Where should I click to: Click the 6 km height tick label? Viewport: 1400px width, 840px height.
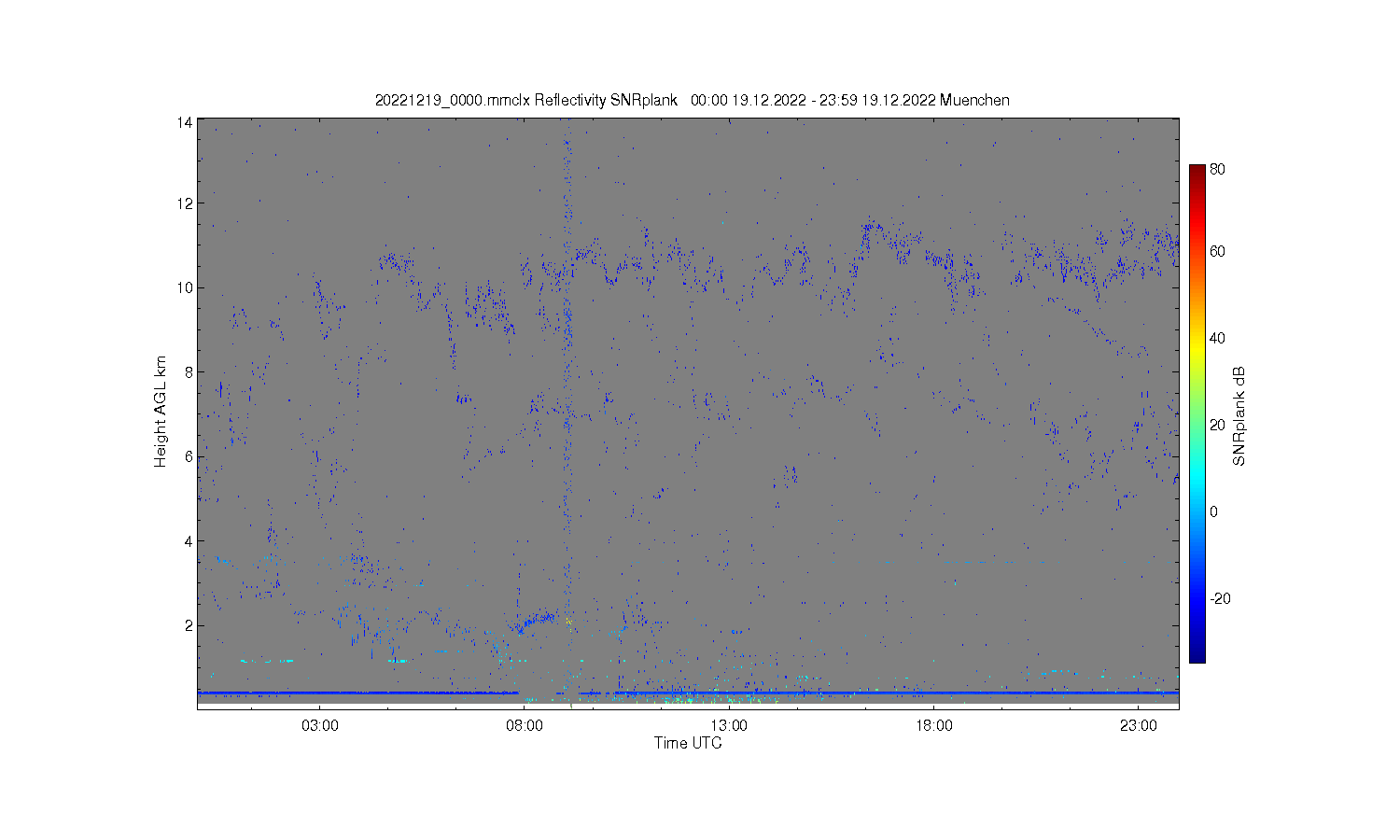pos(189,456)
